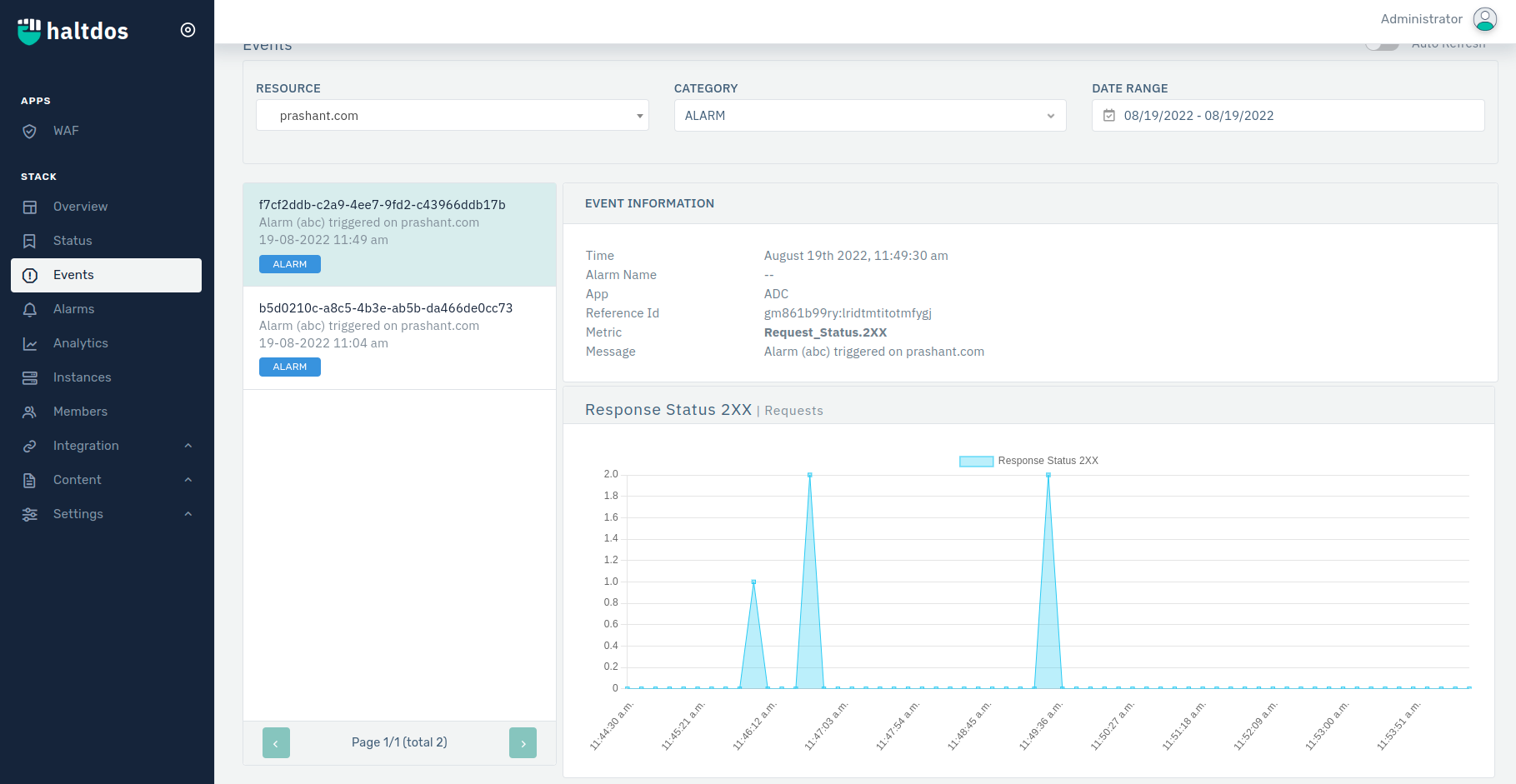Click the Members people icon
The height and width of the screenshot is (784, 1516).
click(x=30, y=412)
